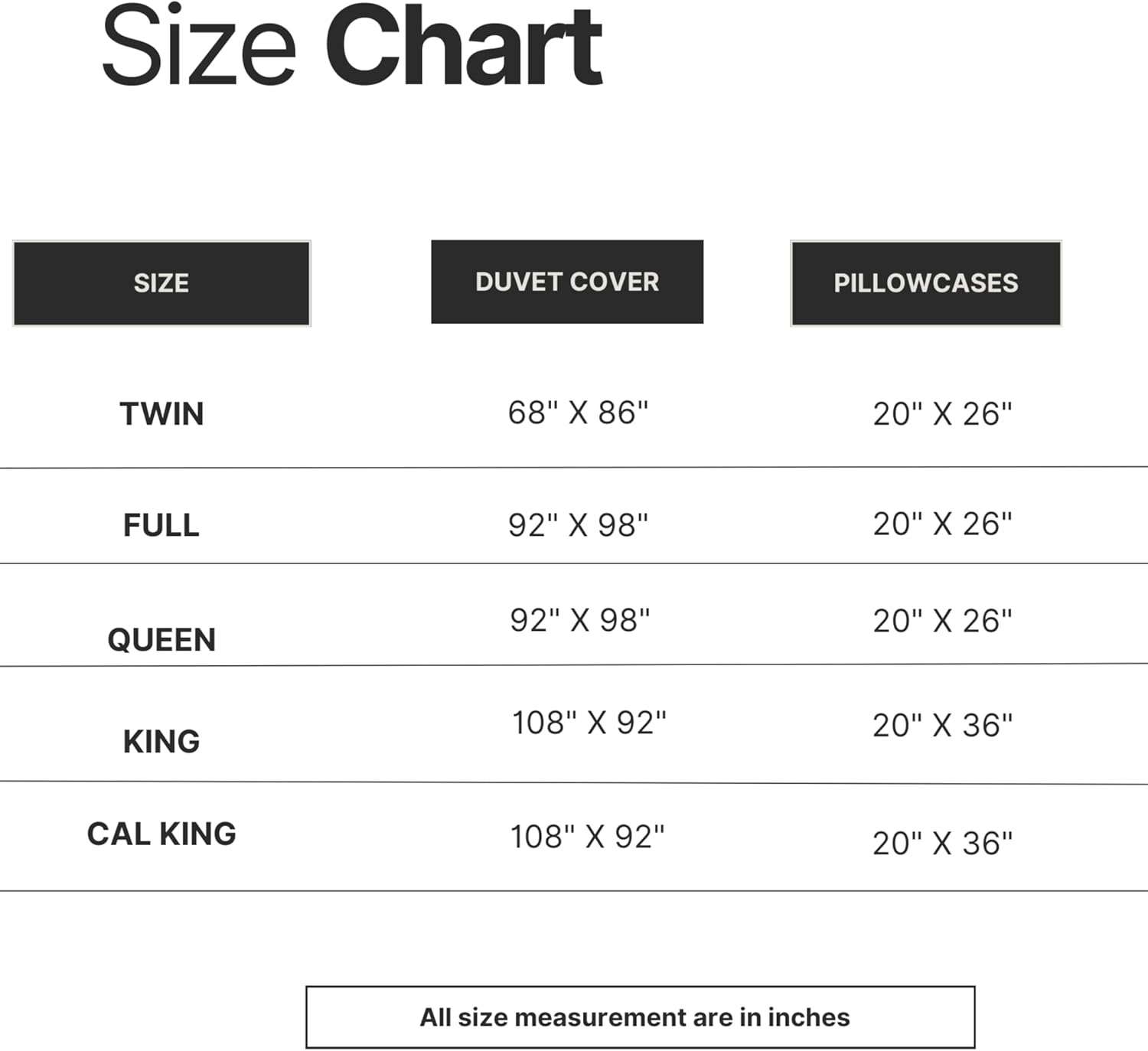Click the "All size measurement are in inches" box

[640, 1017]
